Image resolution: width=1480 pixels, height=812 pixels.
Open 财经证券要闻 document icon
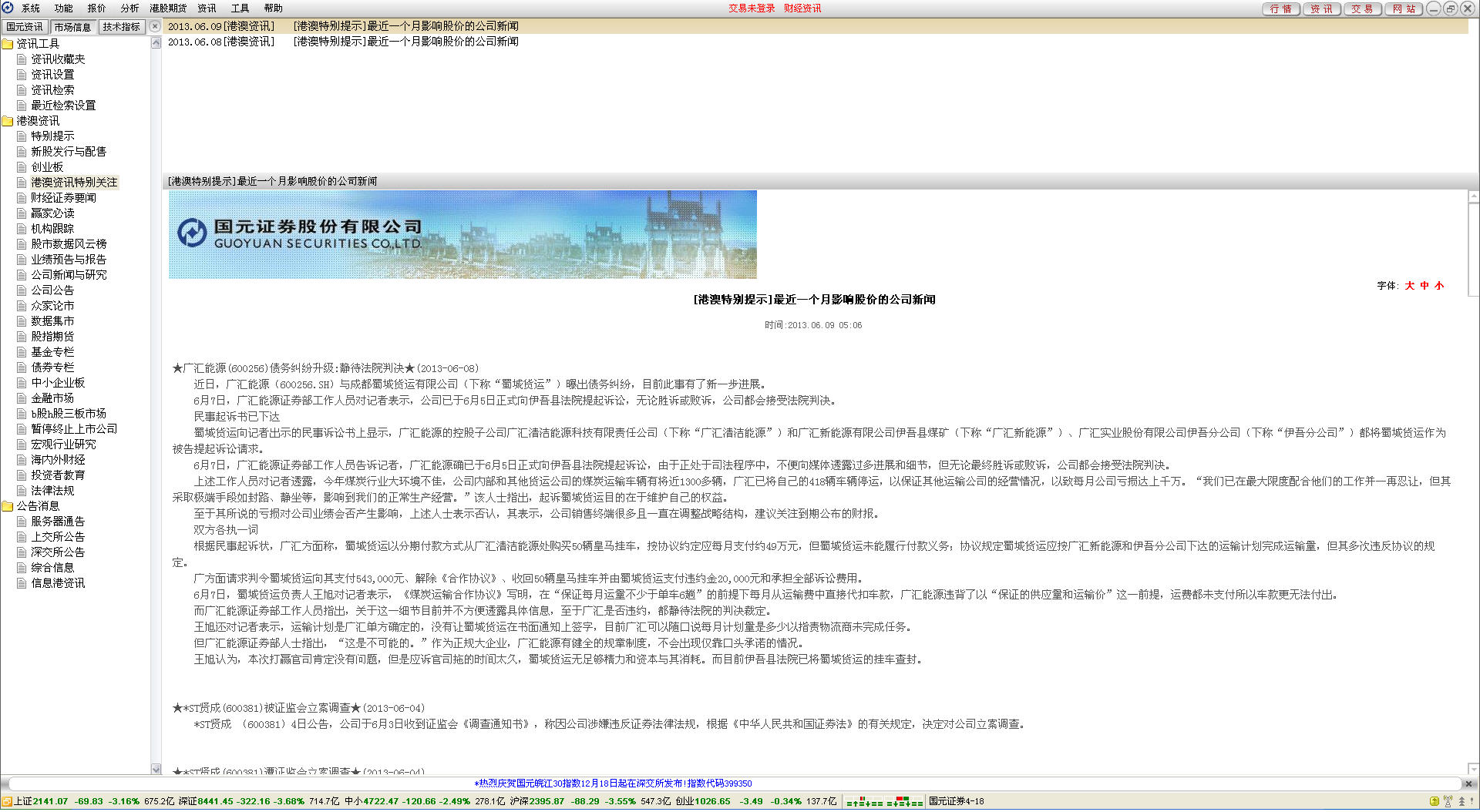point(22,198)
